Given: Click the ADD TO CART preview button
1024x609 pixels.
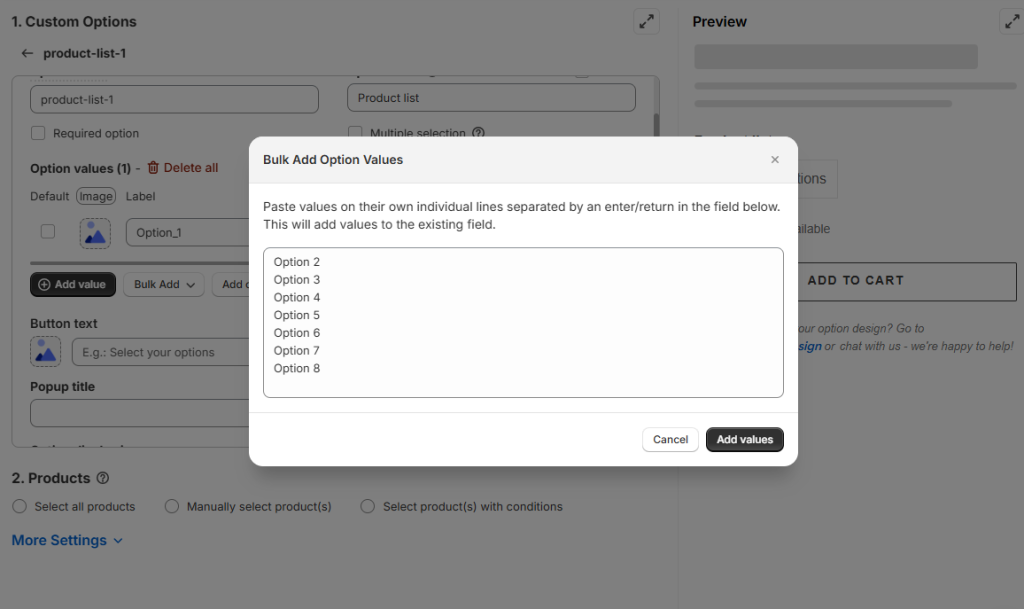Looking at the screenshot, I should click(x=855, y=281).
